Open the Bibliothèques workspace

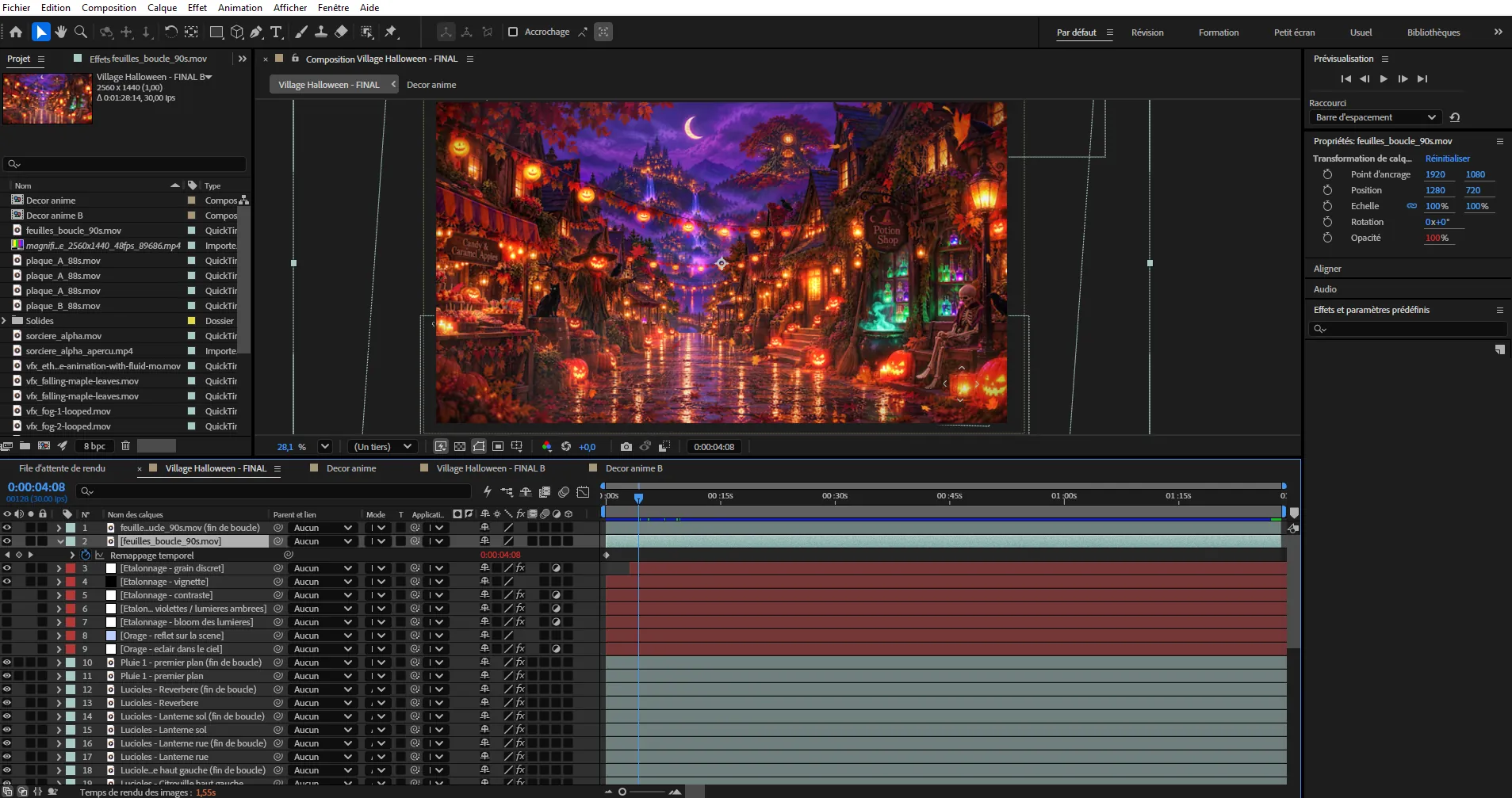[x=1434, y=32]
